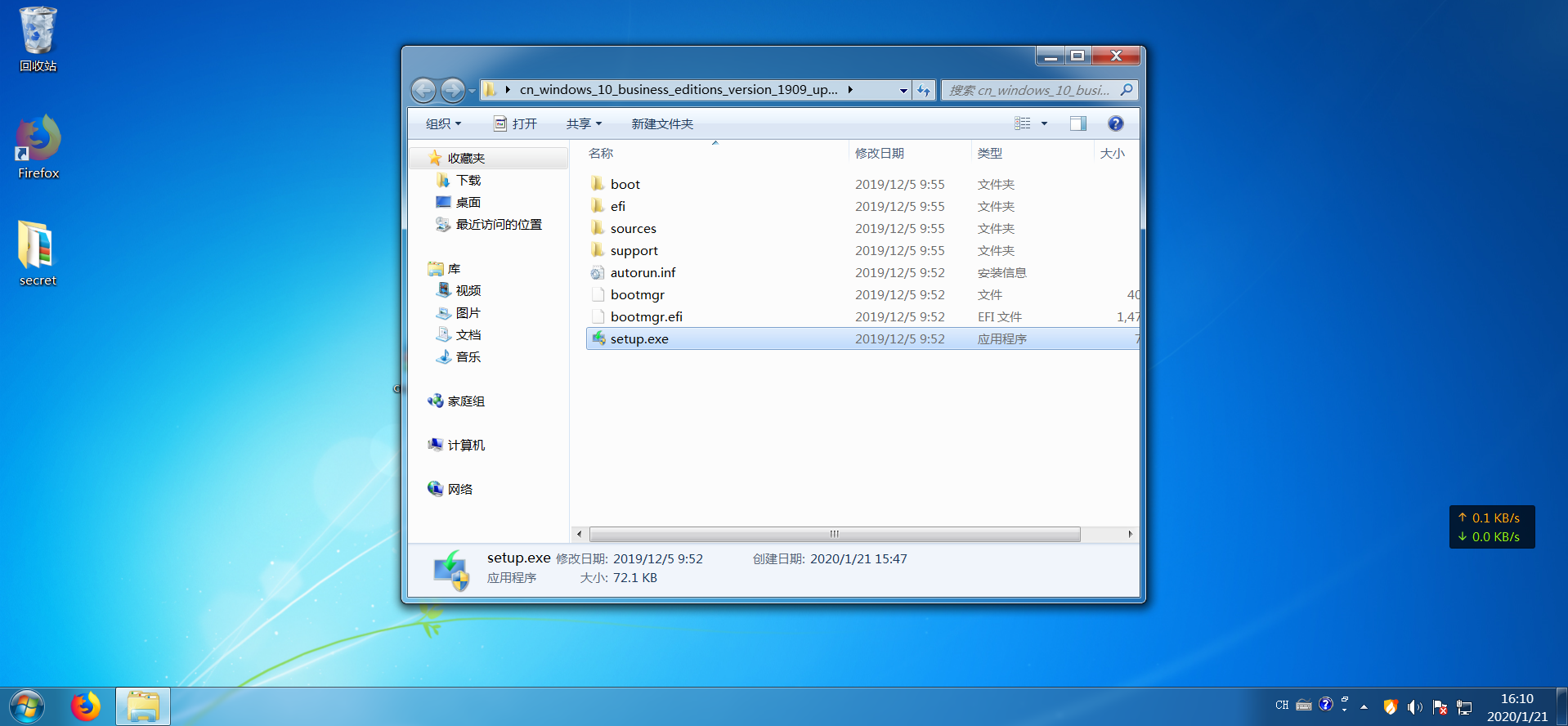Viewport: 1568px width, 726px height.
Task: Click the horizontal scrollbar thumb
Action: (835, 534)
